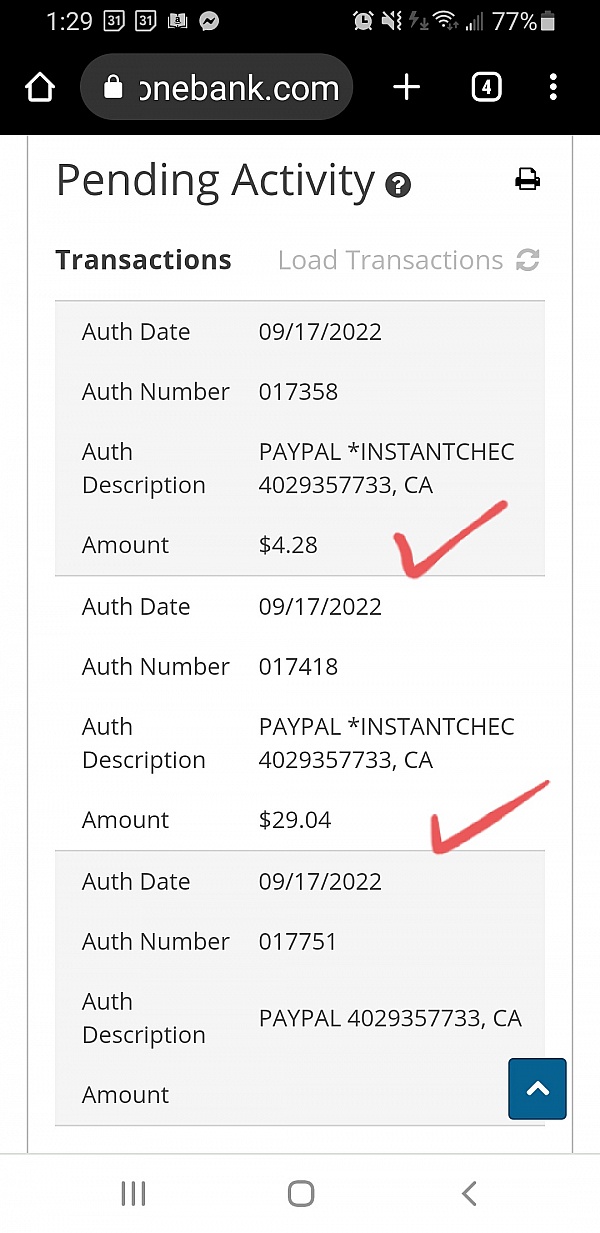Image resolution: width=600 pixels, height=1233 pixels.
Task: Tap the address bar URL field
Action: 238,88
